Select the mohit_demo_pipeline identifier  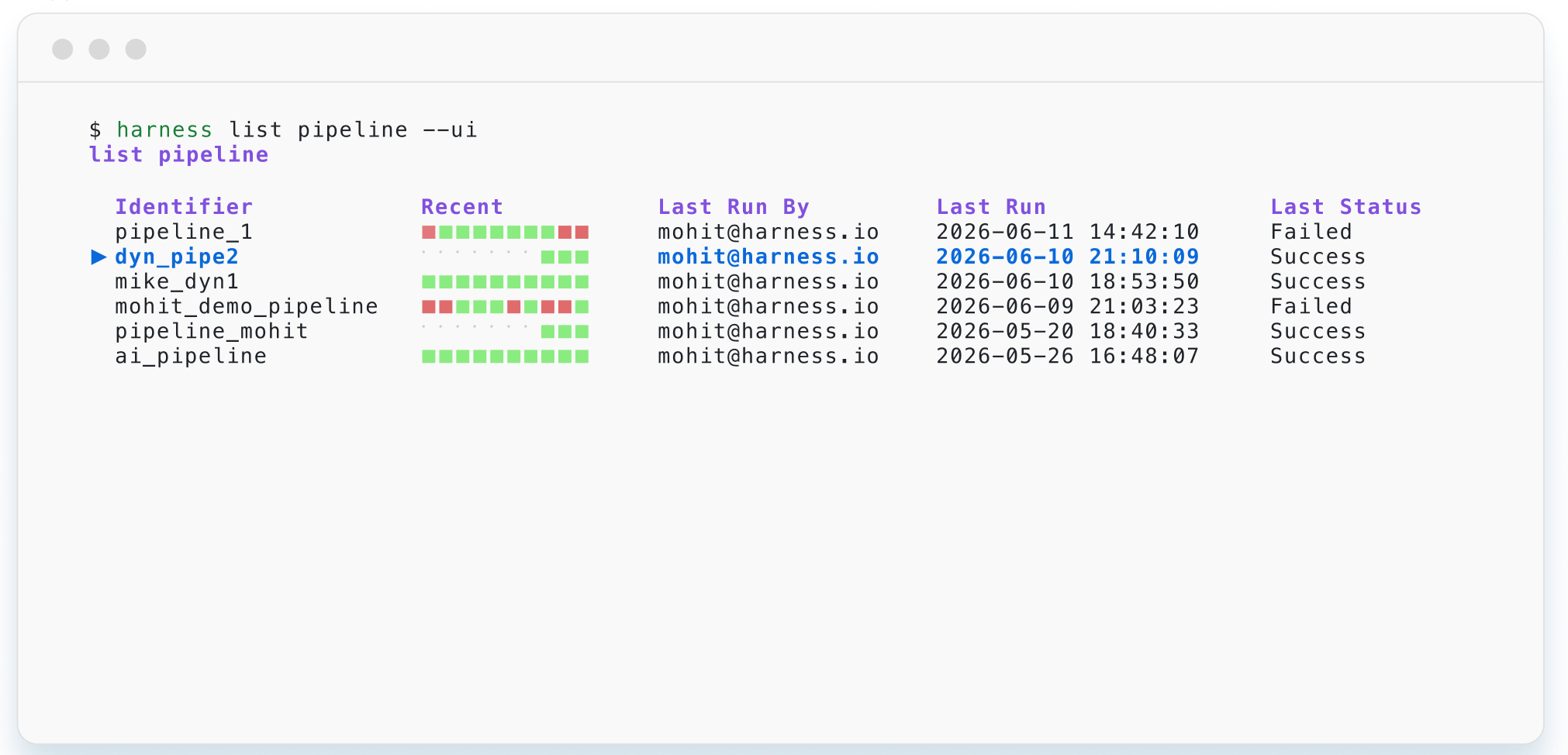pyautogui.click(x=247, y=306)
